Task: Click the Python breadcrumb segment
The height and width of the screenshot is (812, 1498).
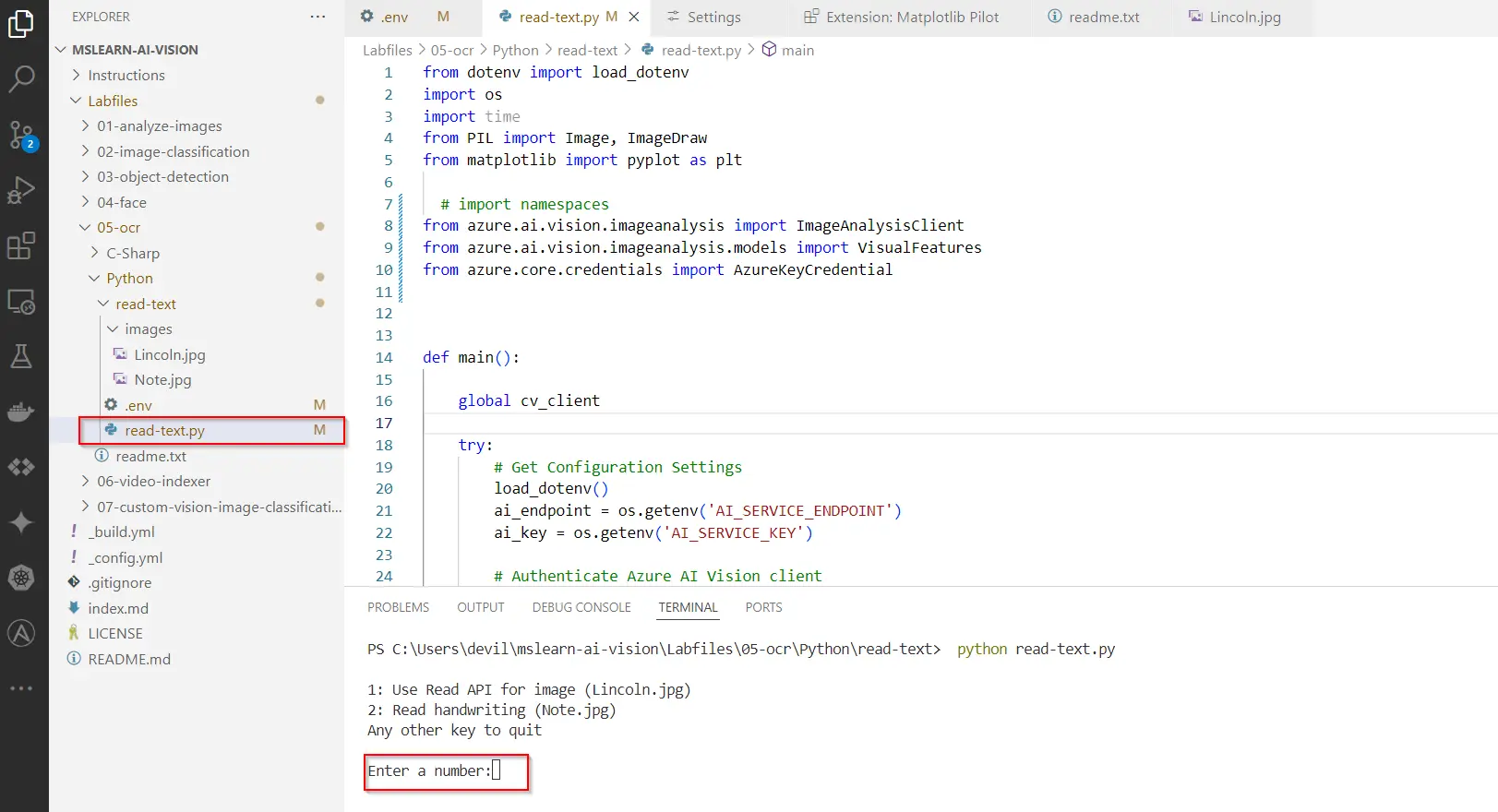Action: 515,50
